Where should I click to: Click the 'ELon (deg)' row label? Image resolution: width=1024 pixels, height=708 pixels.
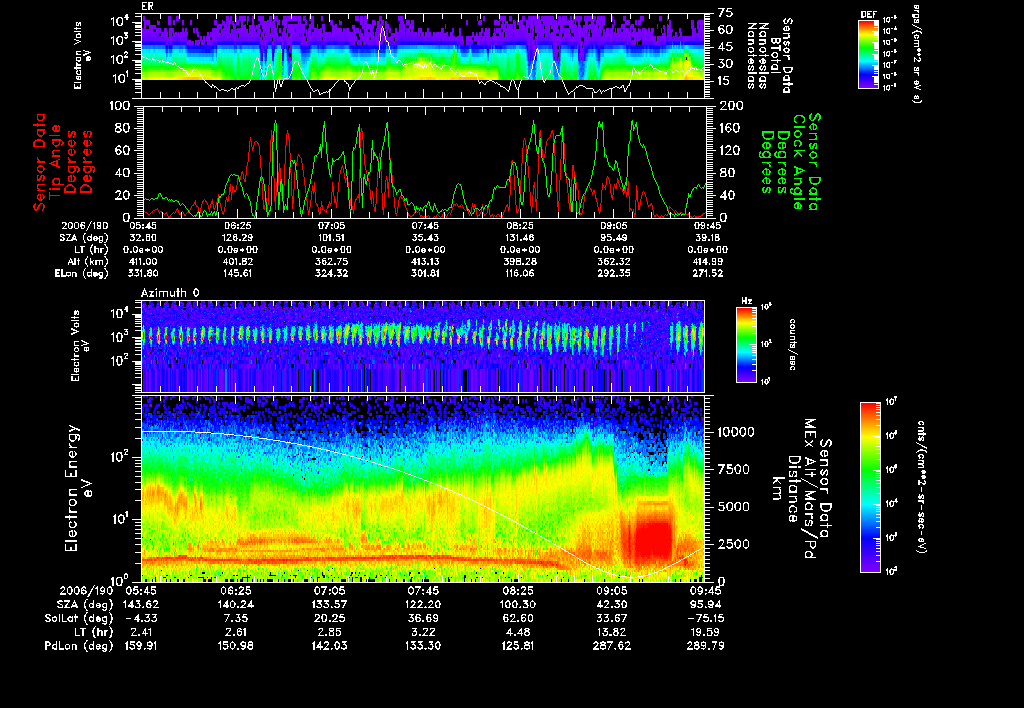[x=81, y=274]
